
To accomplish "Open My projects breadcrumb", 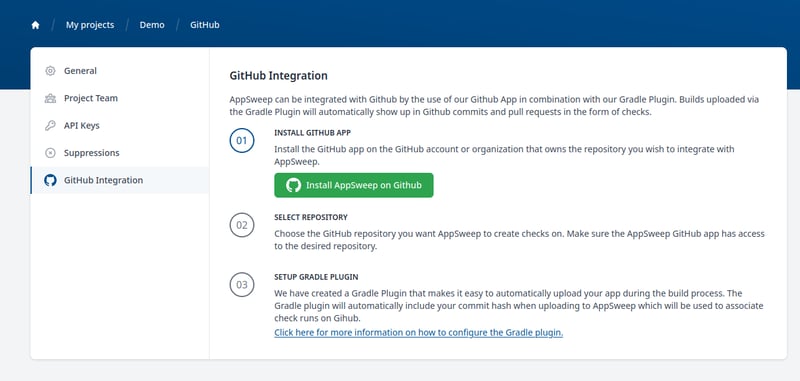I will point(90,25).
